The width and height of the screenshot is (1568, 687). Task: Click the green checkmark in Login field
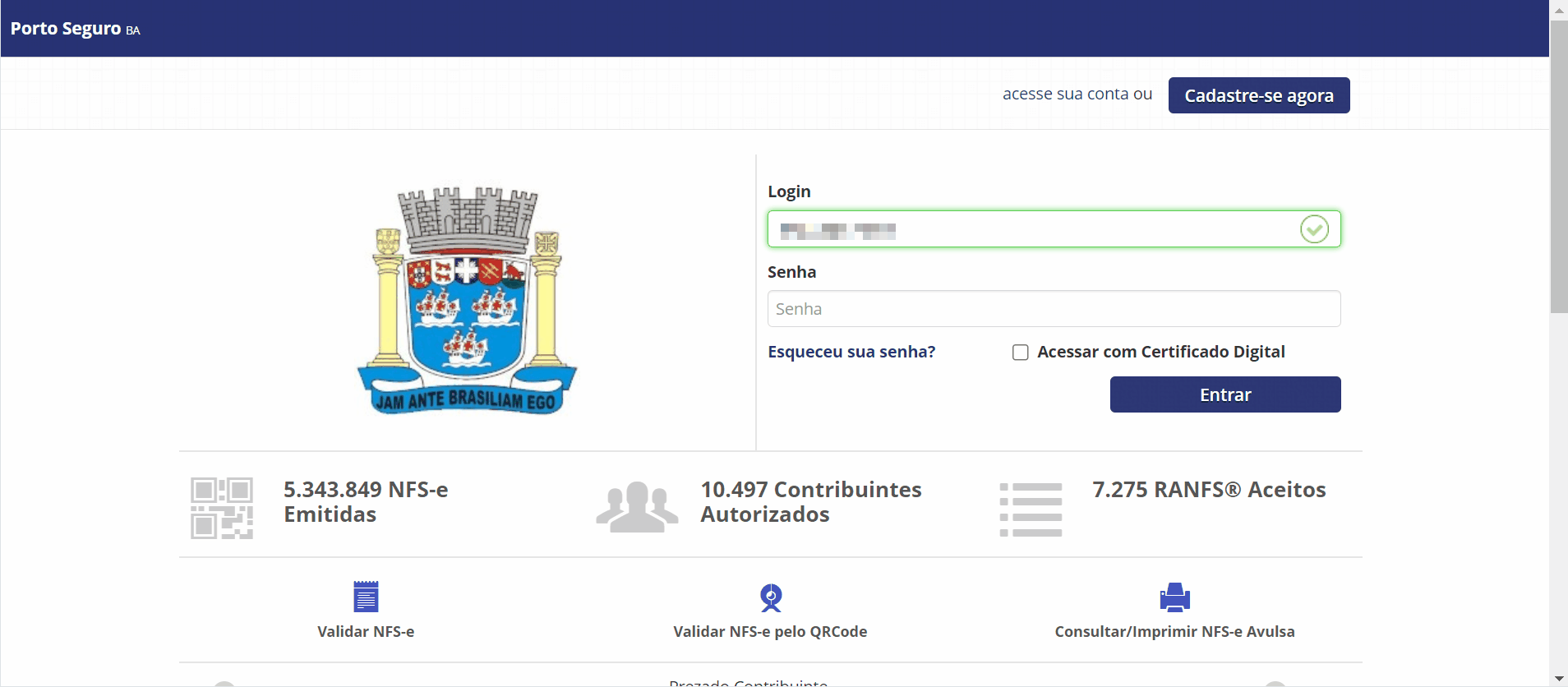(x=1314, y=229)
